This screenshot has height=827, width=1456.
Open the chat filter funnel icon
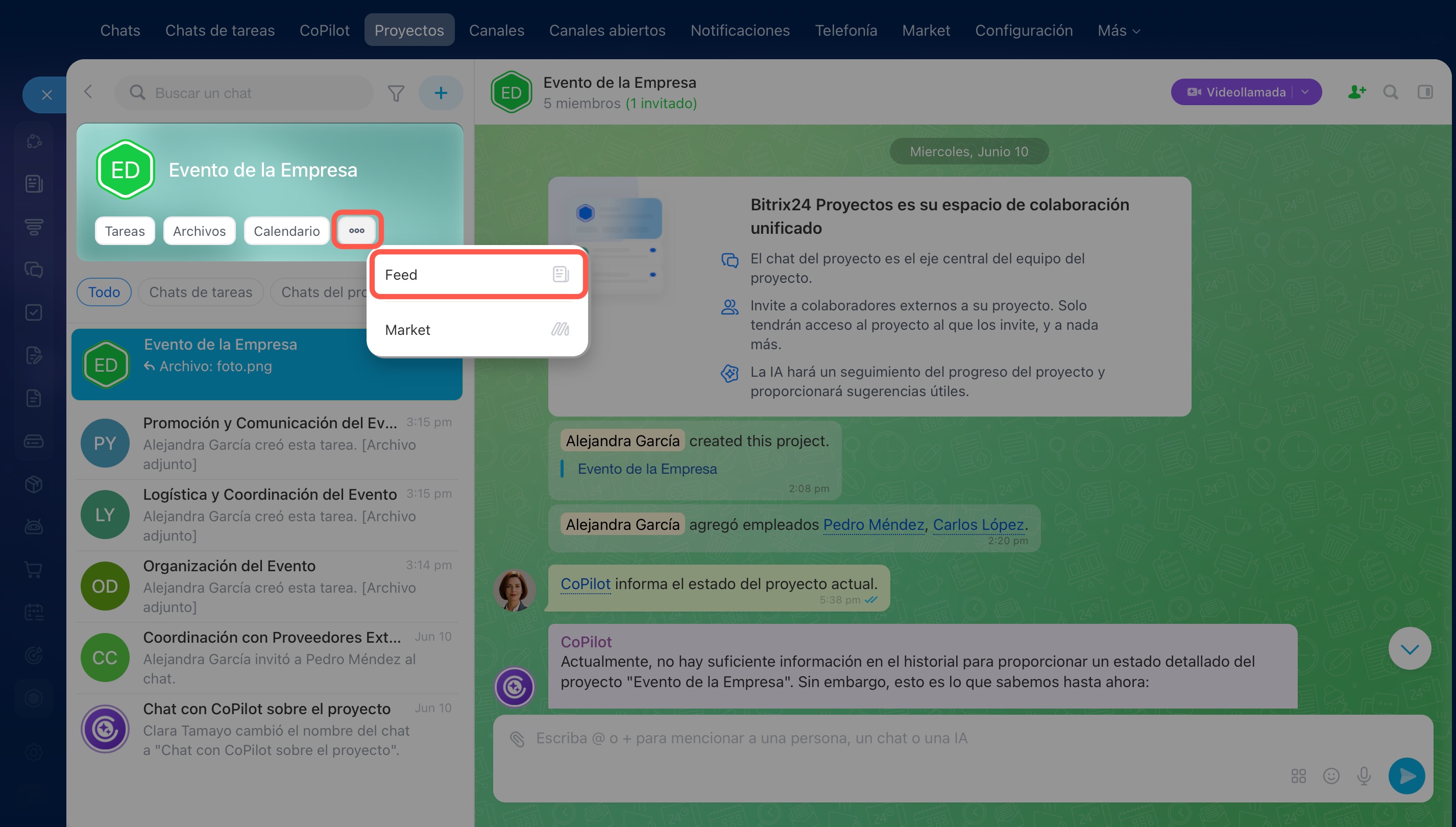tap(396, 92)
